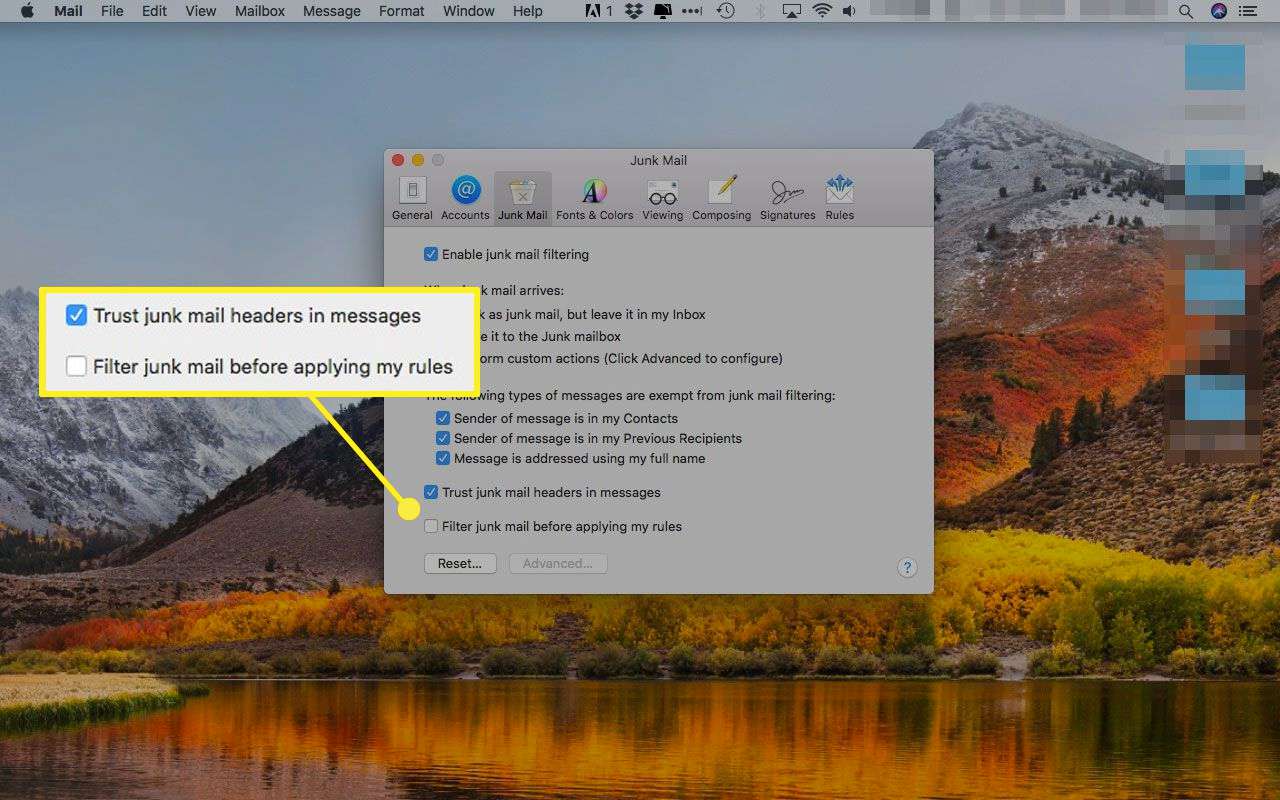Open the Dropbox menu bar item
Viewport: 1280px width, 800px height.
coord(633,12)
